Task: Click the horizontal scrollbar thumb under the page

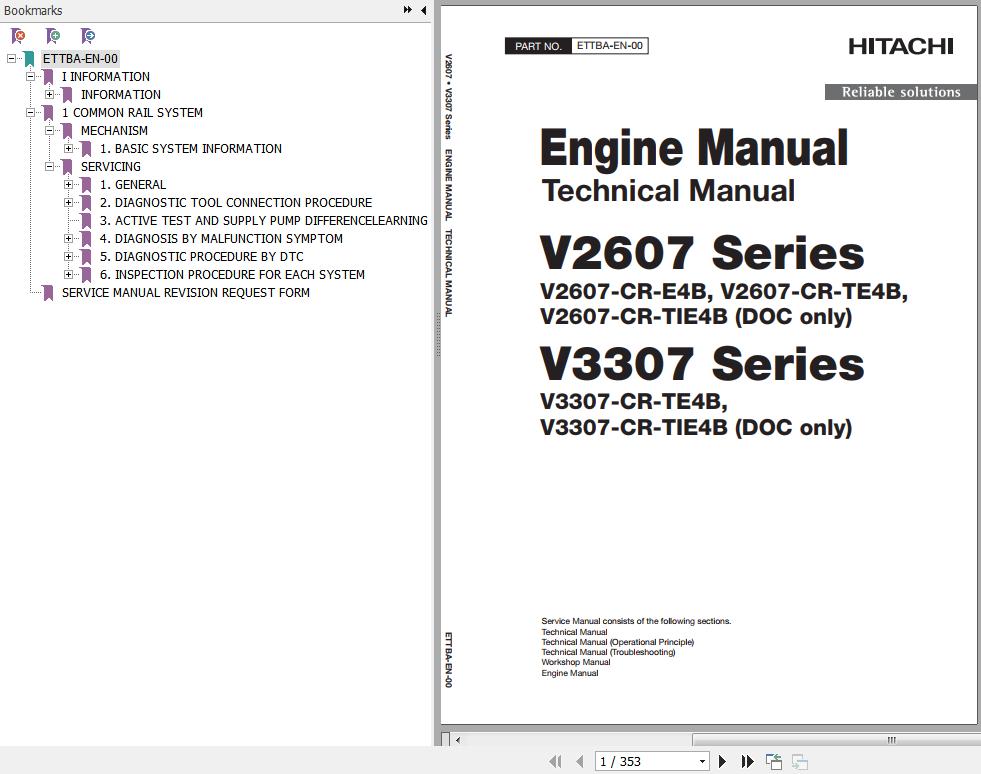Action: 836,740
